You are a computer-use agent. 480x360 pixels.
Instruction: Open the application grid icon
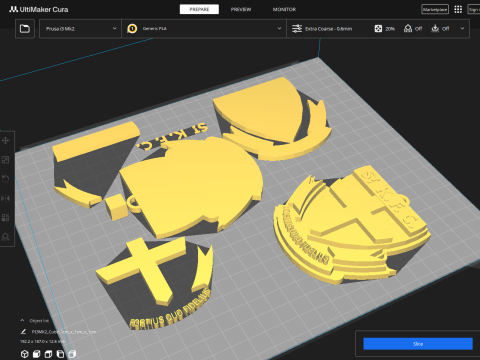458,9
